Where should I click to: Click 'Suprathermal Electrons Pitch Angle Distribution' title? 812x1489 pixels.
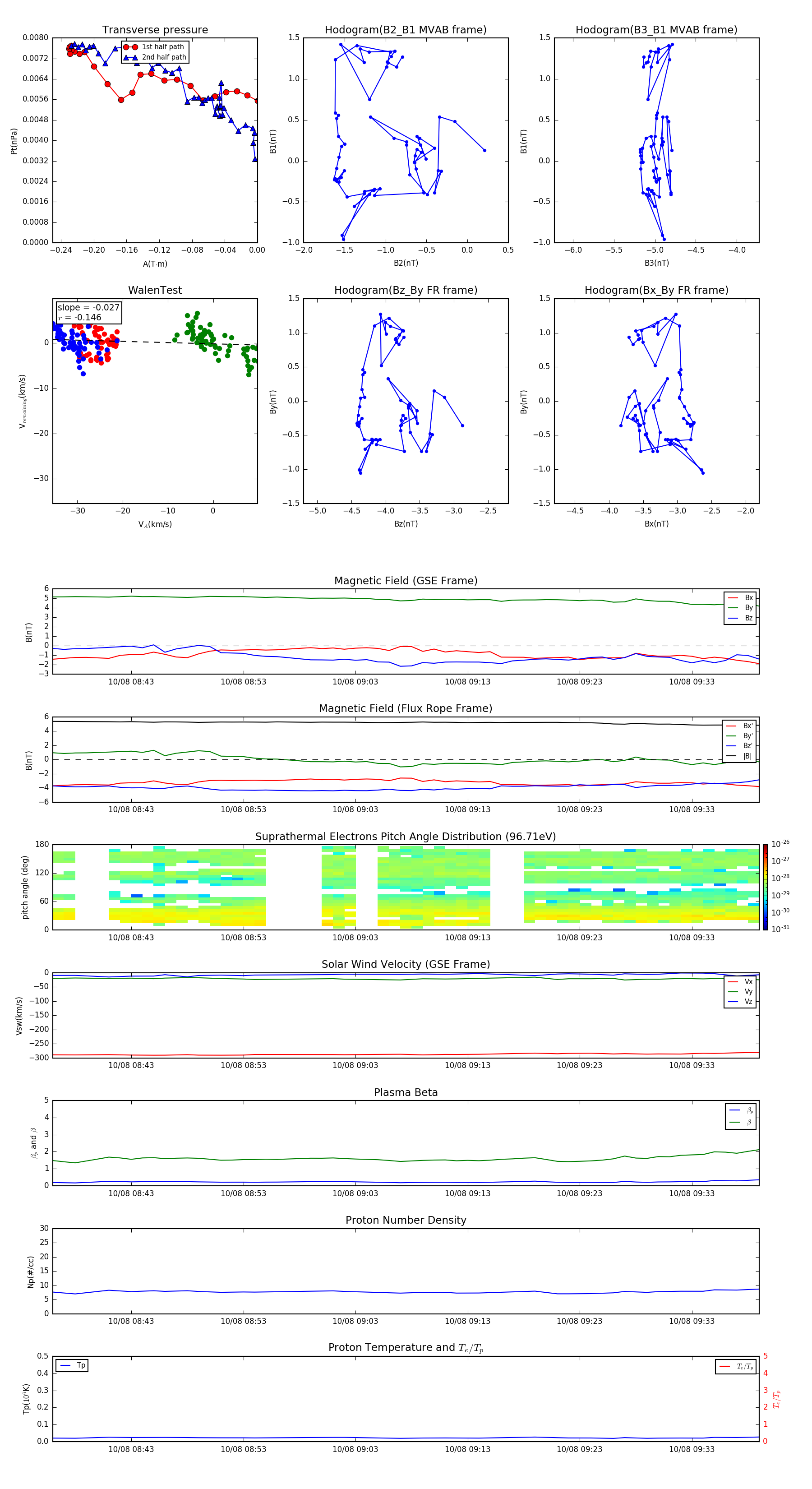[x=406, y=837]
